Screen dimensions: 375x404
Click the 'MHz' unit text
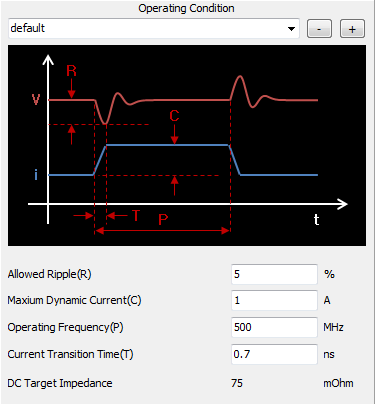coord(333,327)
